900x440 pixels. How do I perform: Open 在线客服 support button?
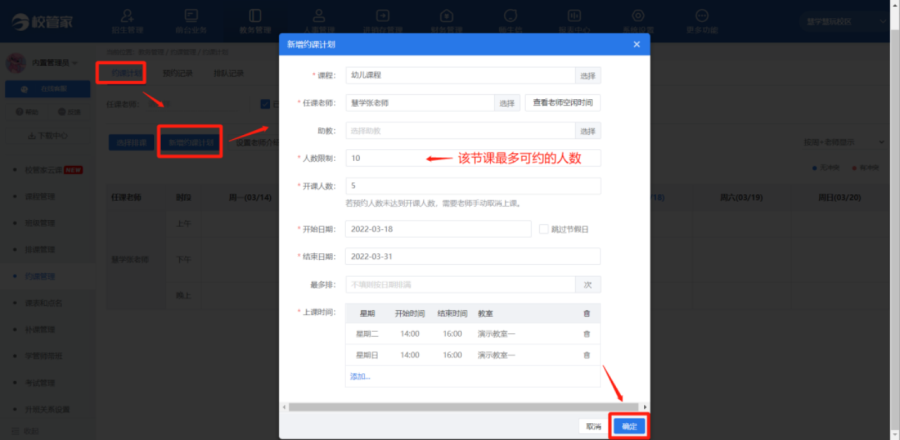pyautogui.click(x=48, y=89)
